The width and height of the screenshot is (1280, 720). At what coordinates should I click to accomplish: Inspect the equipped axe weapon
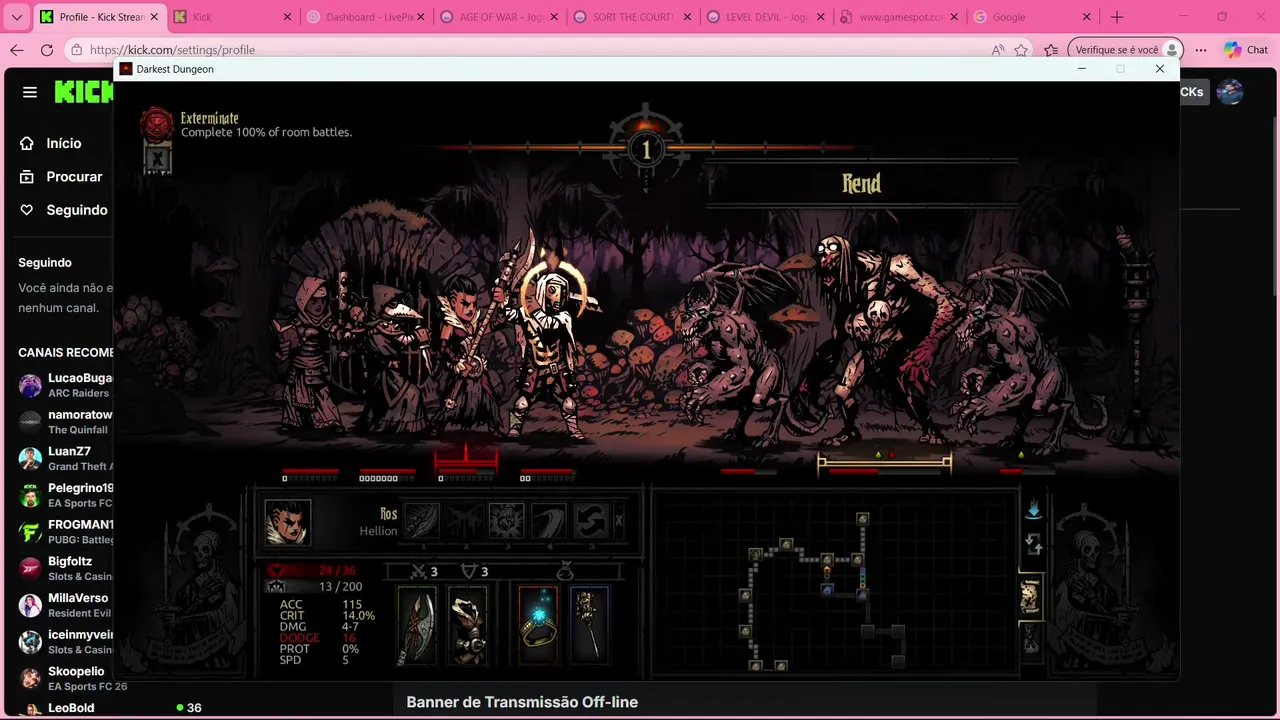417,626
